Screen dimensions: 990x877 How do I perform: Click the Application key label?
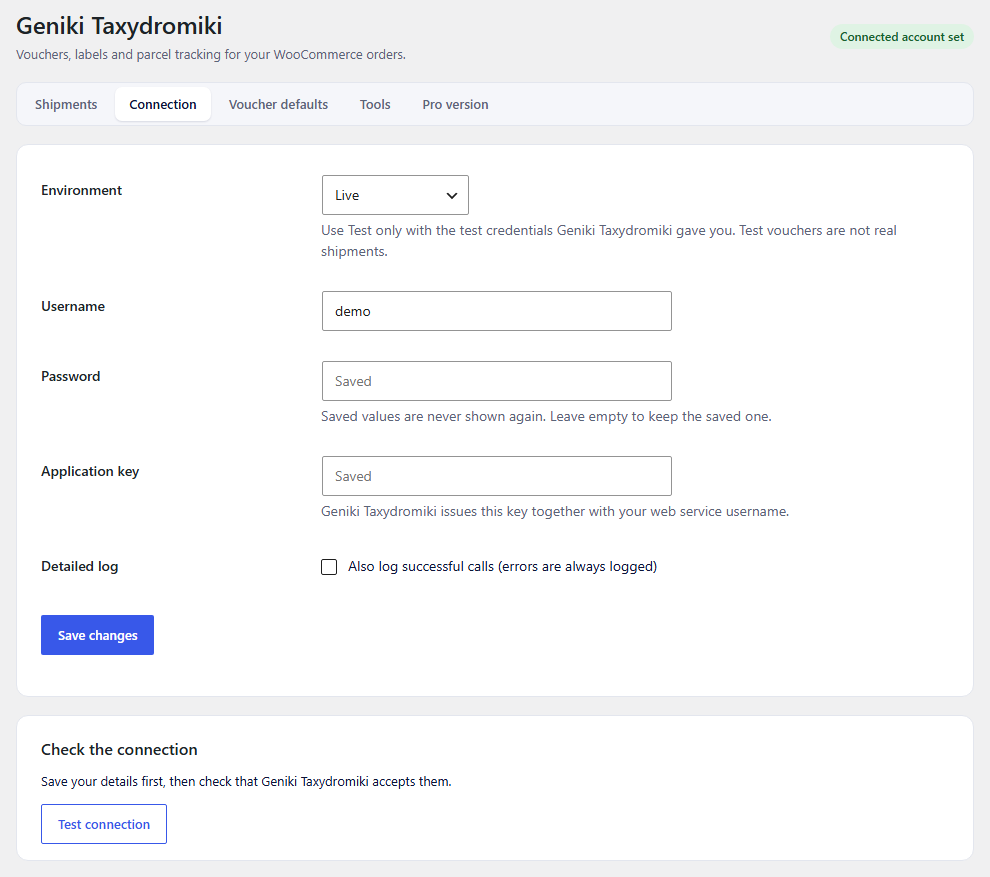click(90, 472)
